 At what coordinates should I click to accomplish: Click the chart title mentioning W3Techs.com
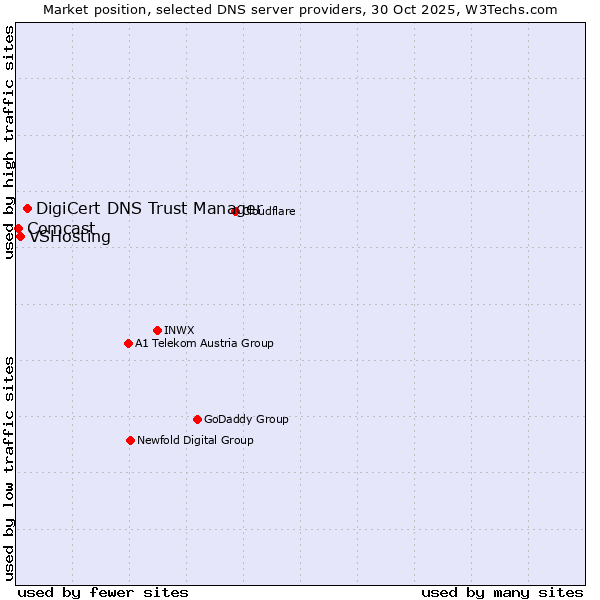pos(300,9)
